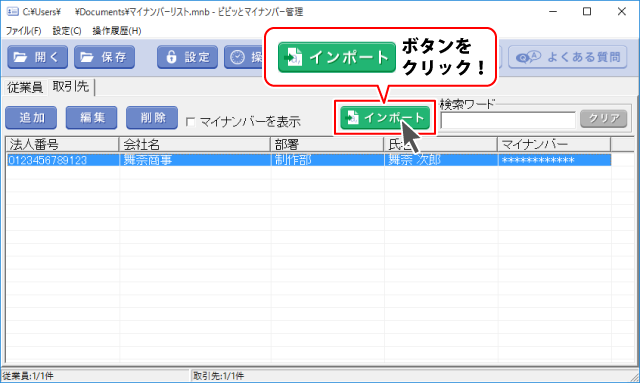Click the 部署 column header
640x383 pixels.
327,145
